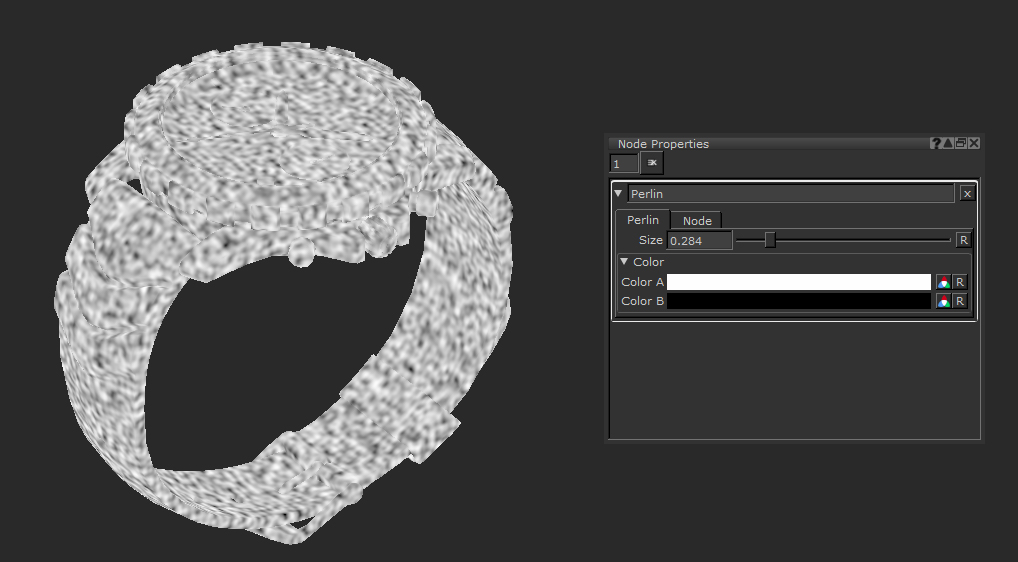Viewport: 1018px width, 562px height.
Task: Switch to the Node tab
Action: (697, 220)
